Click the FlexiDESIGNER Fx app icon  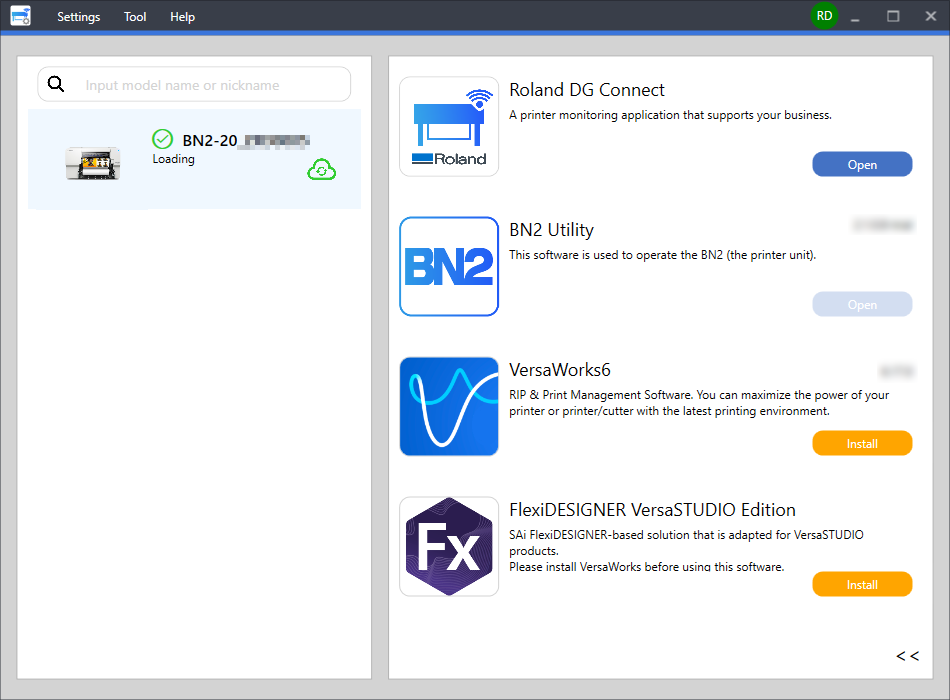449,546
